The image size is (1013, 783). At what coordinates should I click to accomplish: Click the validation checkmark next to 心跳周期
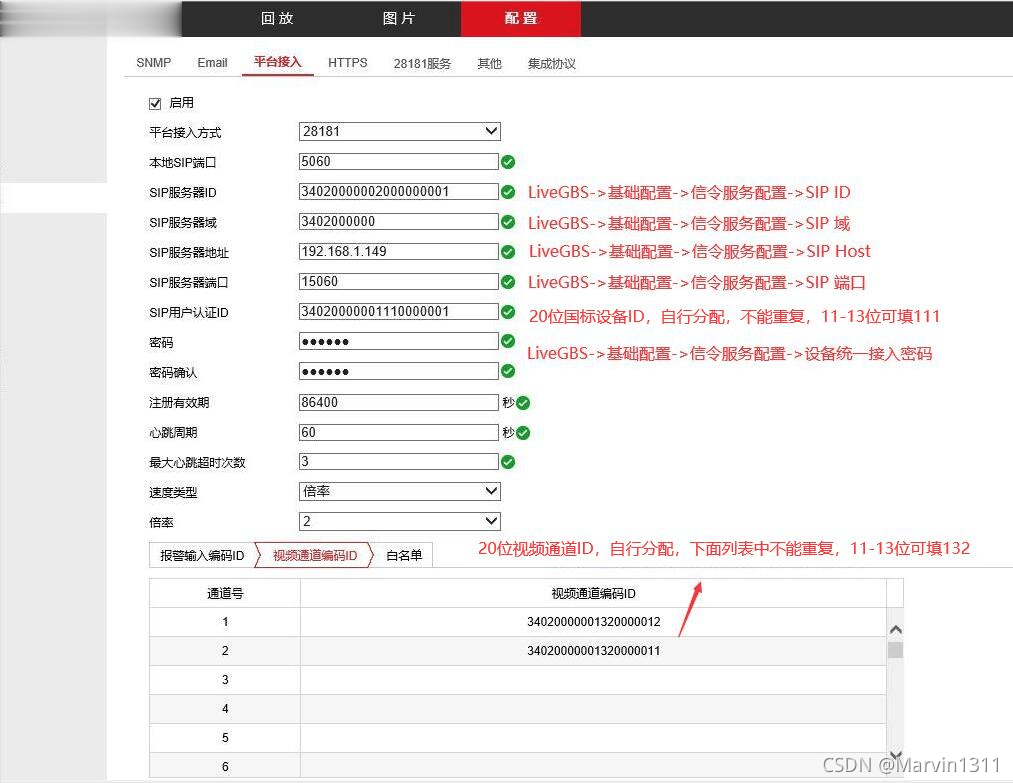(522, 433)
